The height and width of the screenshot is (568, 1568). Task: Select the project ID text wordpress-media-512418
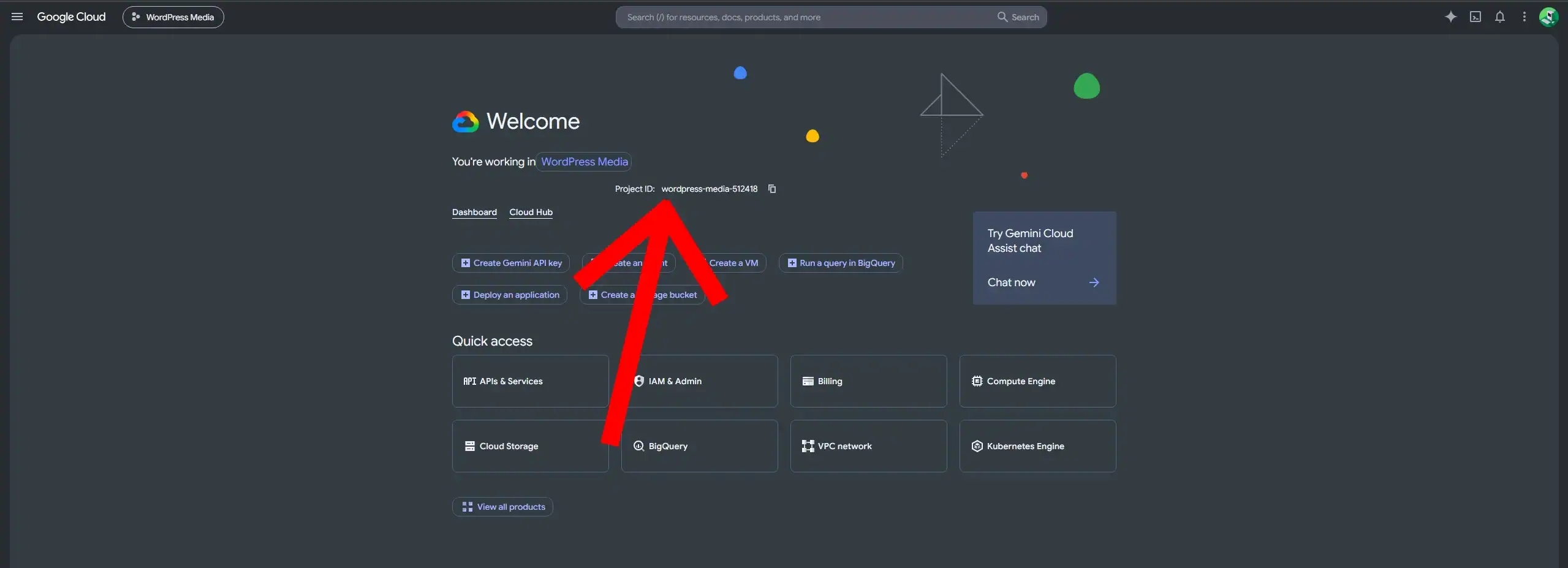click(x=710, y=189)
